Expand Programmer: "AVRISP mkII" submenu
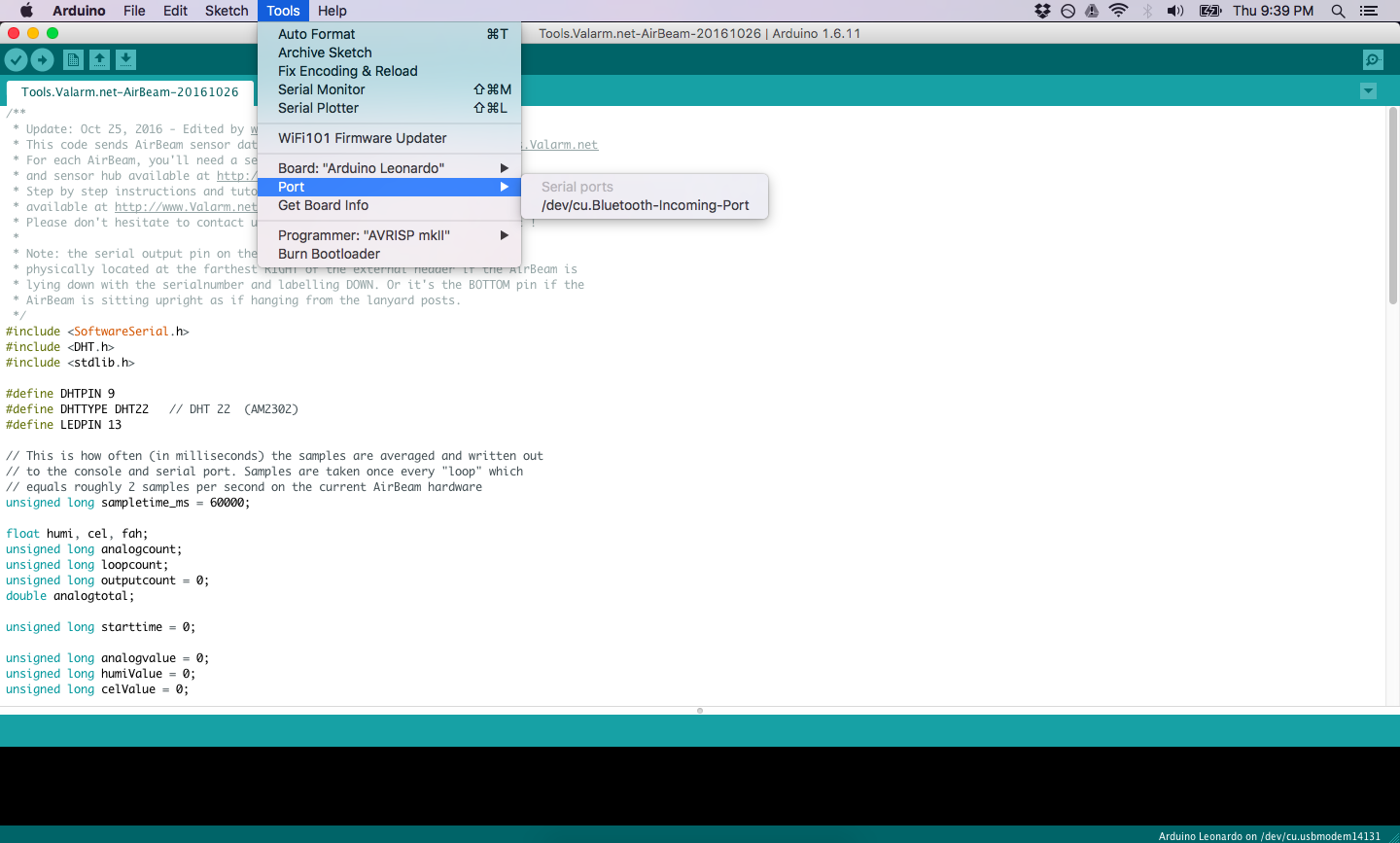Image resolution: width=1400 pixels, height=843 pixels. click(389, 235)
